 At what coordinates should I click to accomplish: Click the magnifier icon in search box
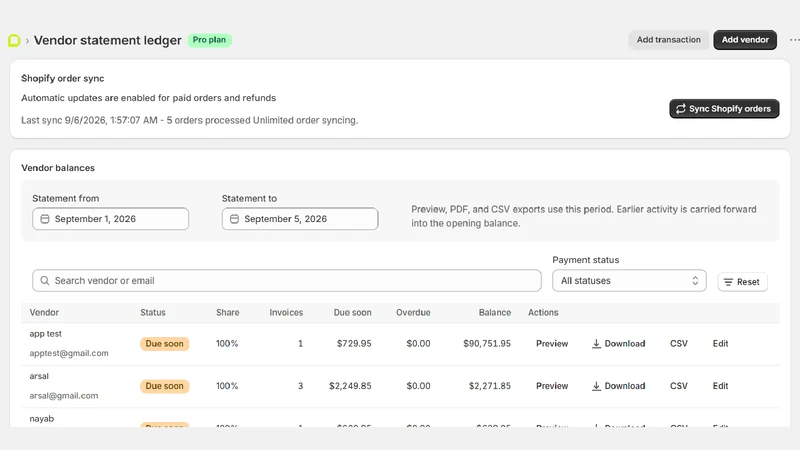tap(45, 281)
